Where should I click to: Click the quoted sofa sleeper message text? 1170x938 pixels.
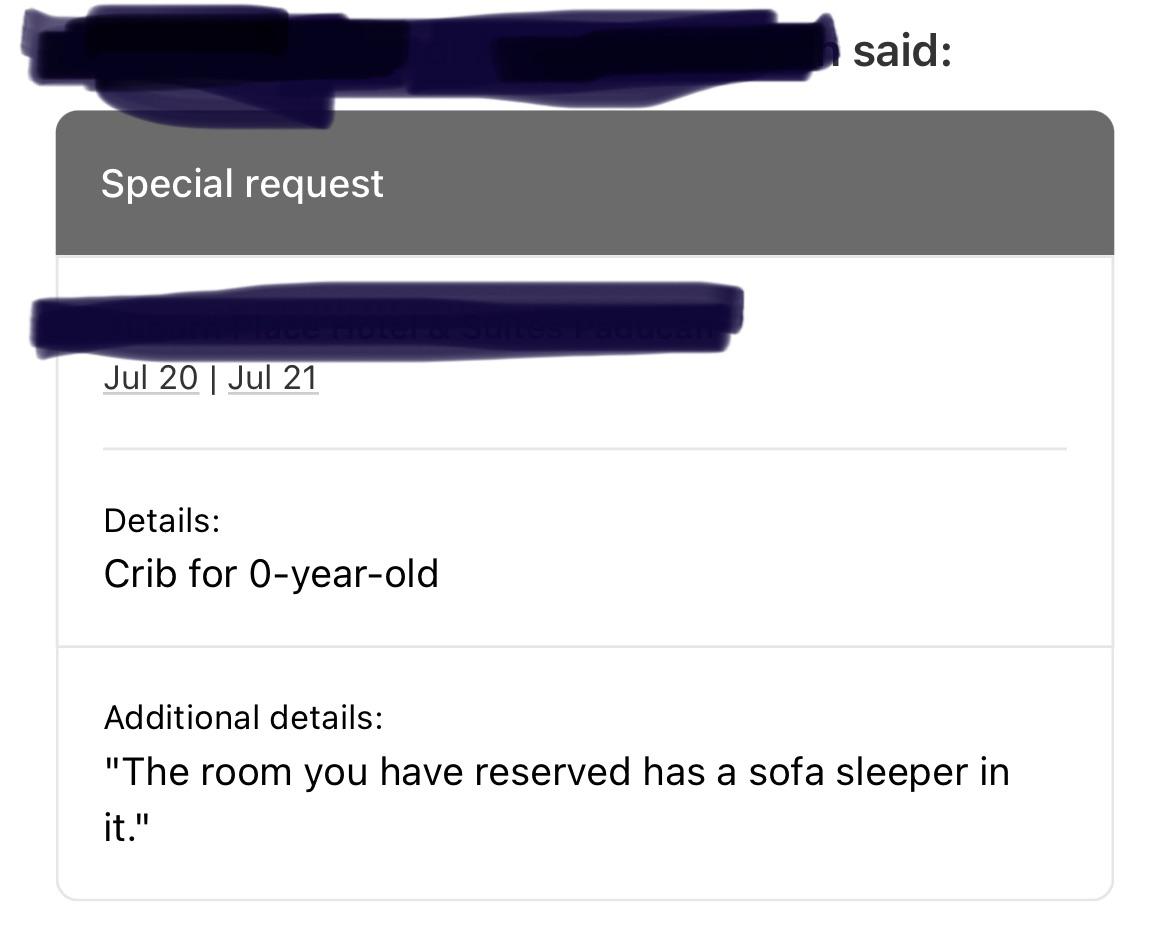coord(556,771)
